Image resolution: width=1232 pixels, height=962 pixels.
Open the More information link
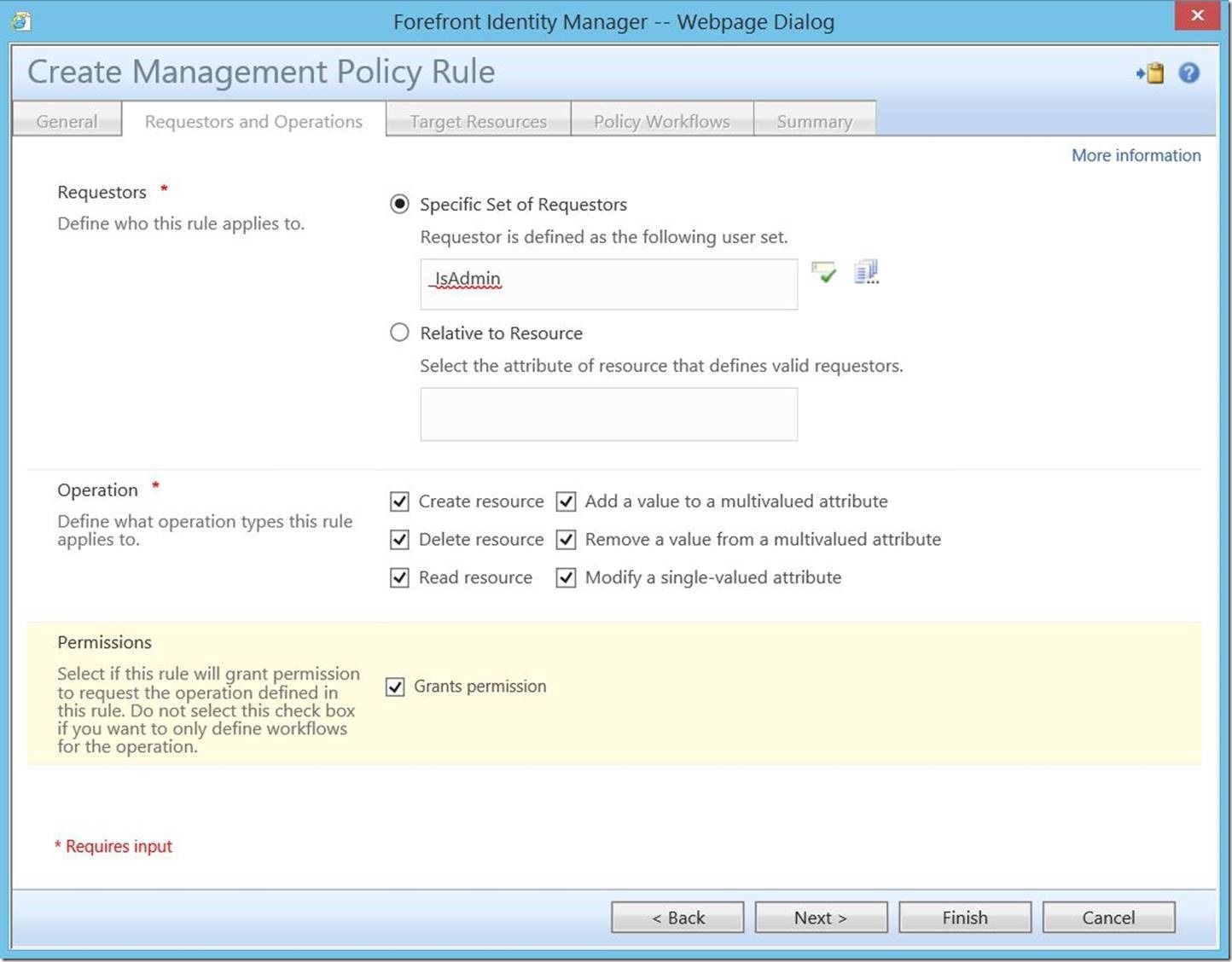[1136, 155]
